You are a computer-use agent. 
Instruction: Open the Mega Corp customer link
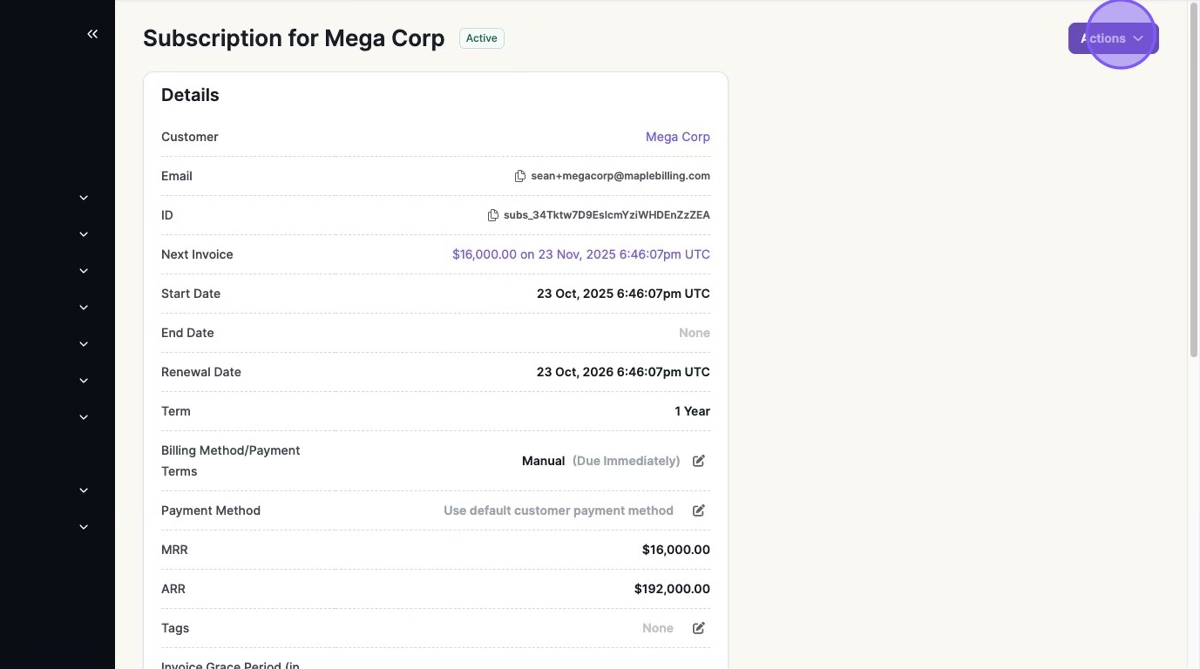click(677, 137)
